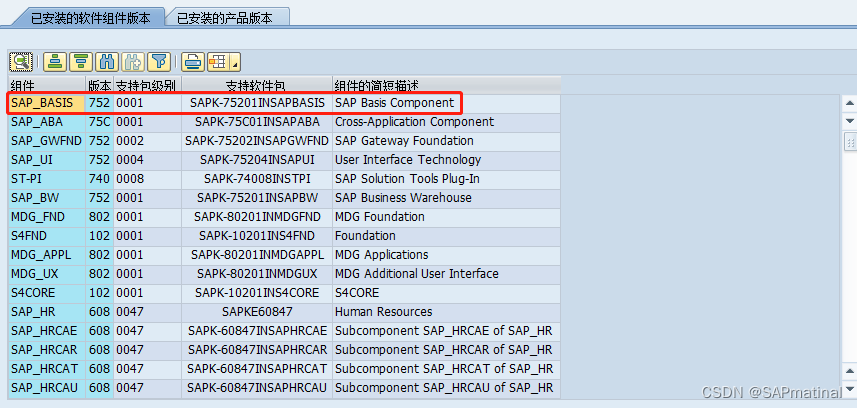Select the SAP_HRCAR component cell
857x408 pixels.
(x=47, y=349)
